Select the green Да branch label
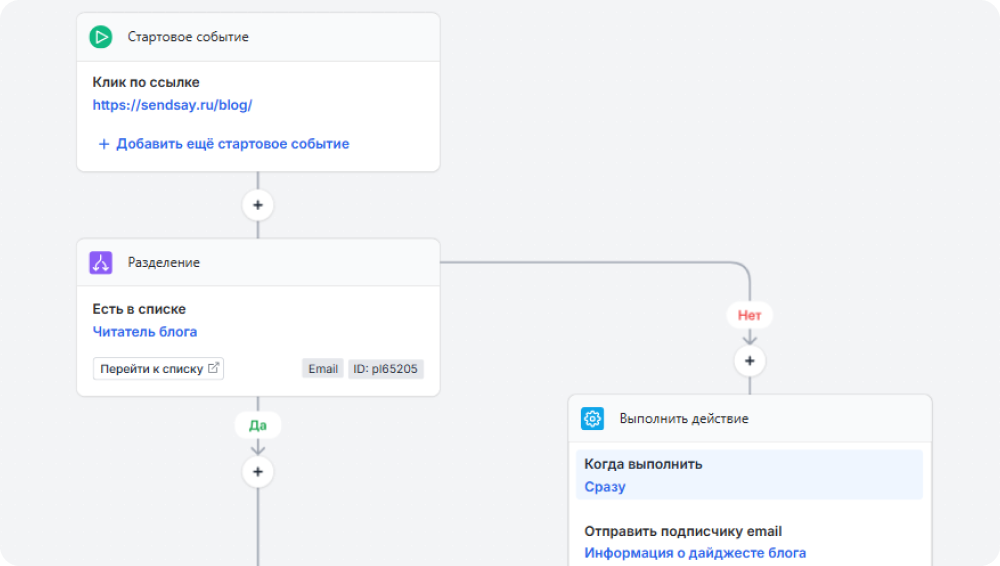Viewport: 1000px width, 566px height. [x=258, y=425]
